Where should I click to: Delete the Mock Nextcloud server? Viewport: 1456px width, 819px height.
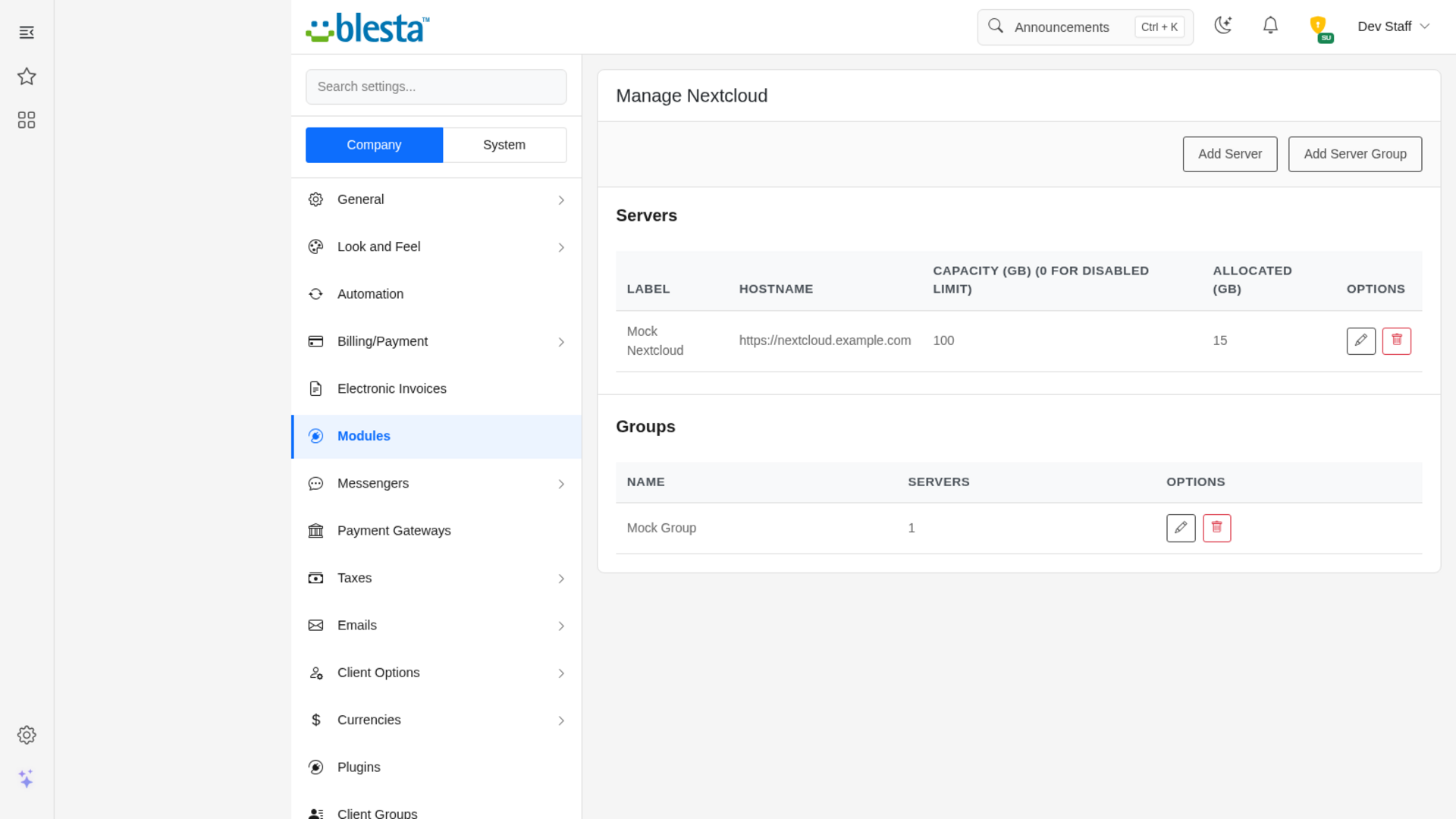click(1397, 341)
